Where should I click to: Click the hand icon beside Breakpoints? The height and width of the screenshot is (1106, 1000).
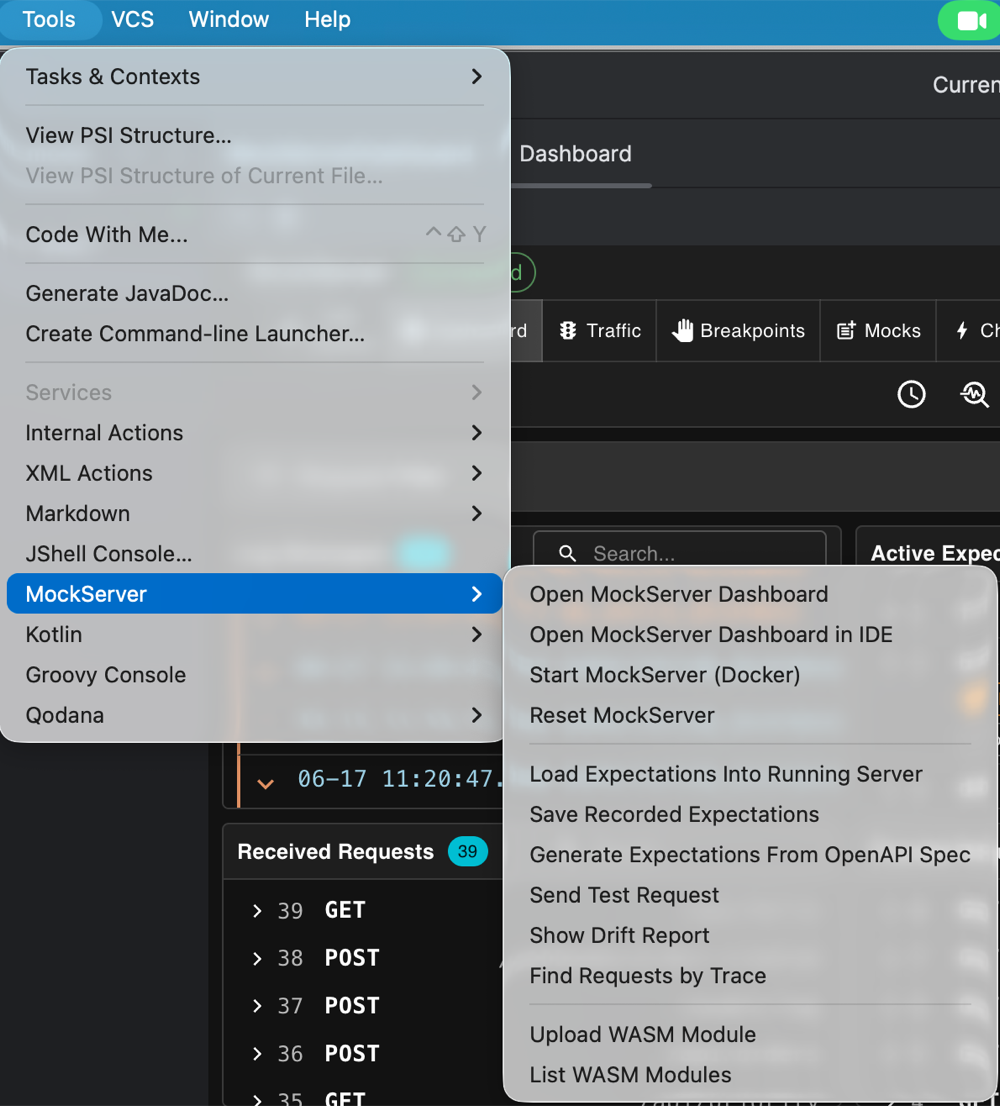(x=682, y=330)
